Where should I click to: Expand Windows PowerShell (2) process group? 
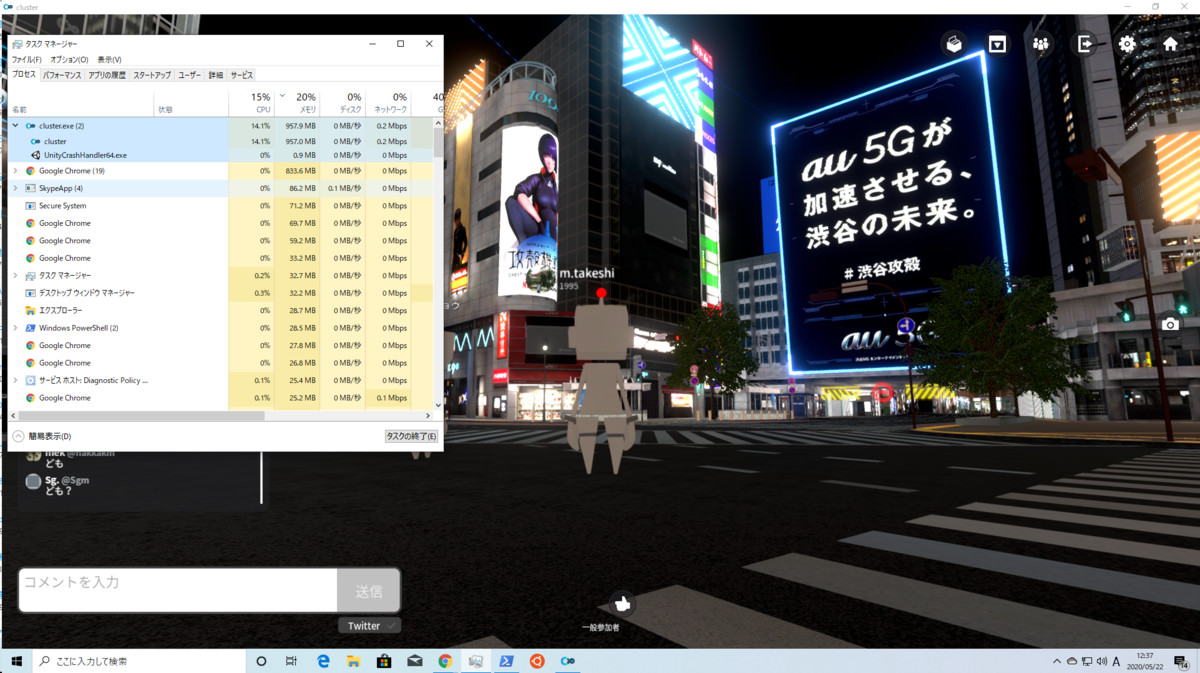pos(15,328)
